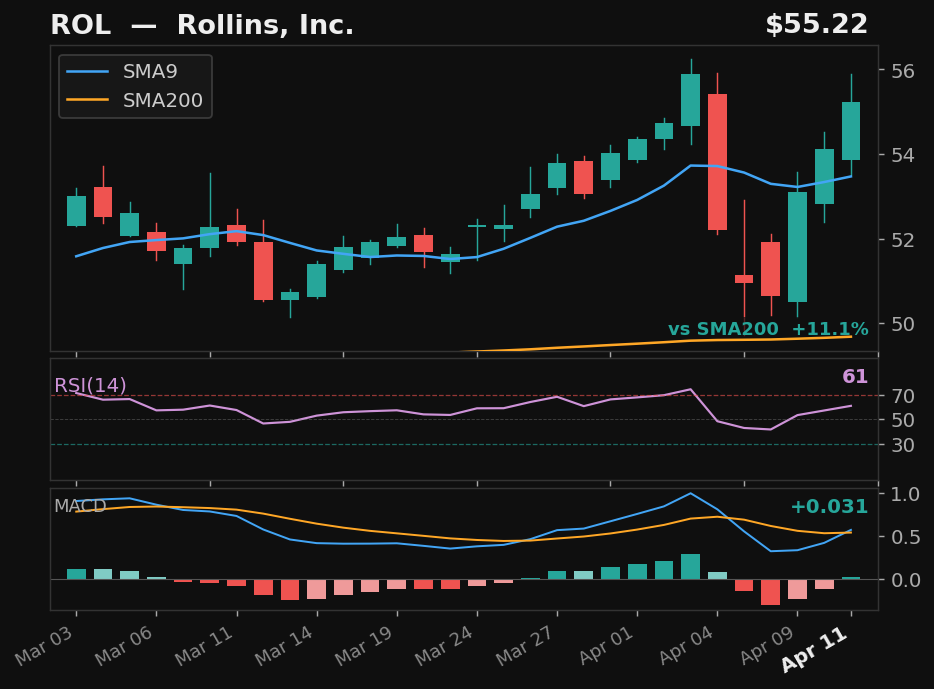Click the RSI(14) panel label
This screenshot has width=934, height=689.
[90, 385]
